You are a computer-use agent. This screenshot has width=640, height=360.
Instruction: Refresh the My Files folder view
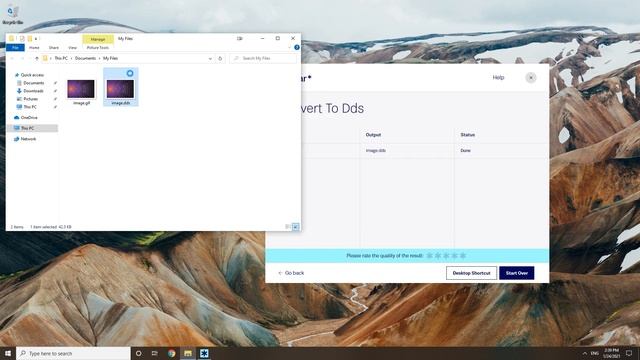tap(220, 58)
